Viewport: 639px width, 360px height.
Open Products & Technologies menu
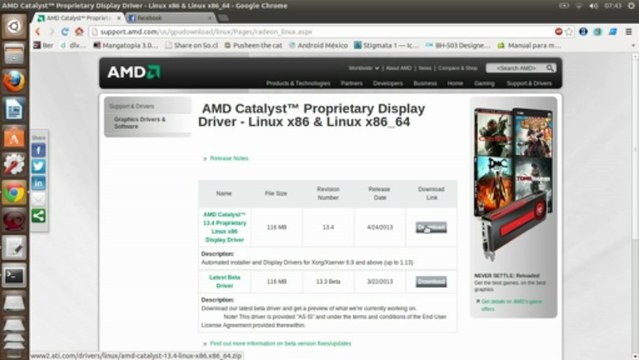coord(298,83)
